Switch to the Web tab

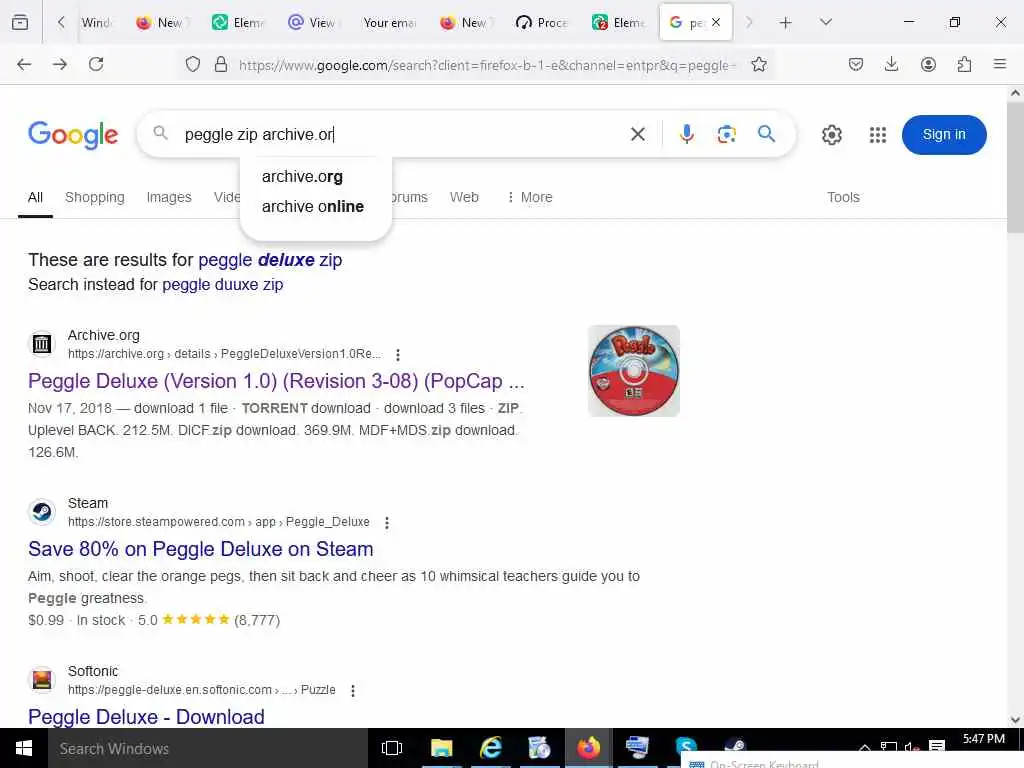click(x=464, y=197)
